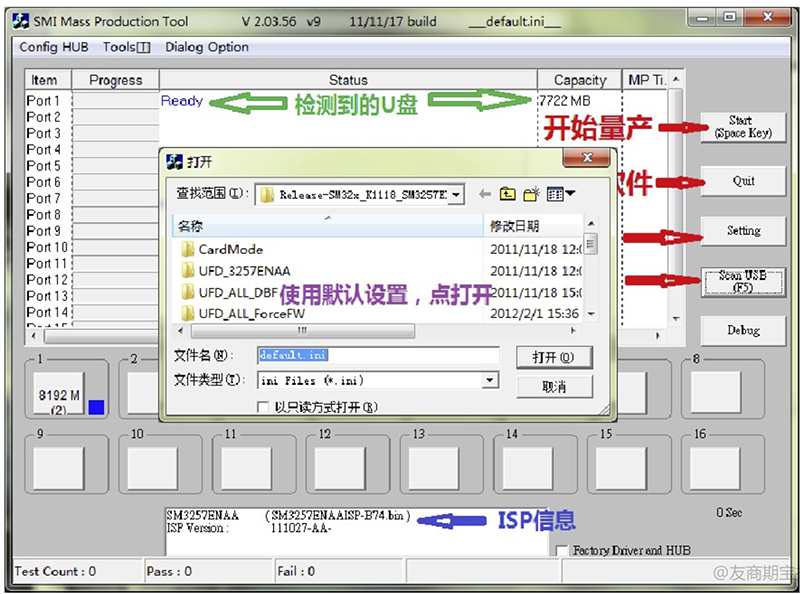Click the Status column header
Viewport: 800px width, 594px height.
point(348,80)
